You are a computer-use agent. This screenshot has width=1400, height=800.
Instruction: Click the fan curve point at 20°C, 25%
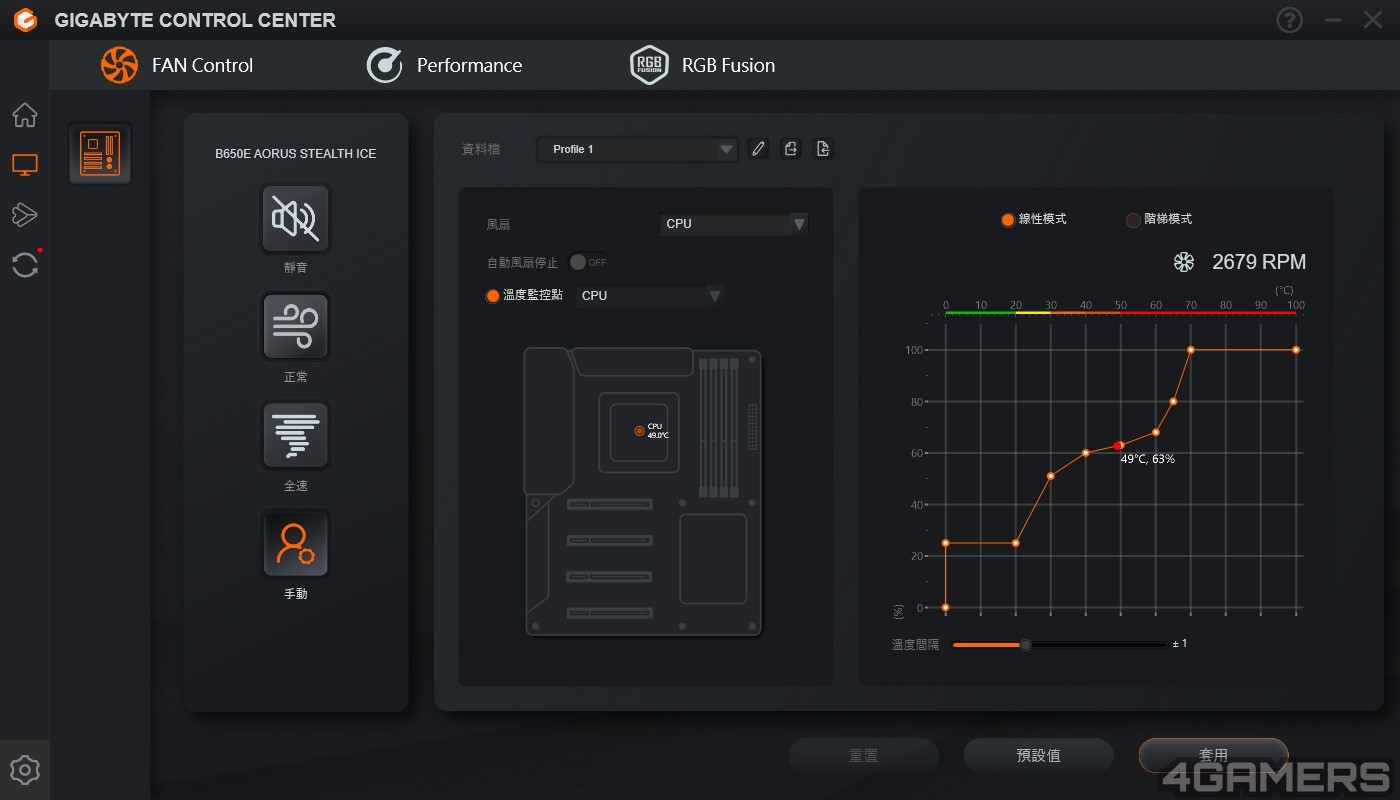tap(1016, 543)
